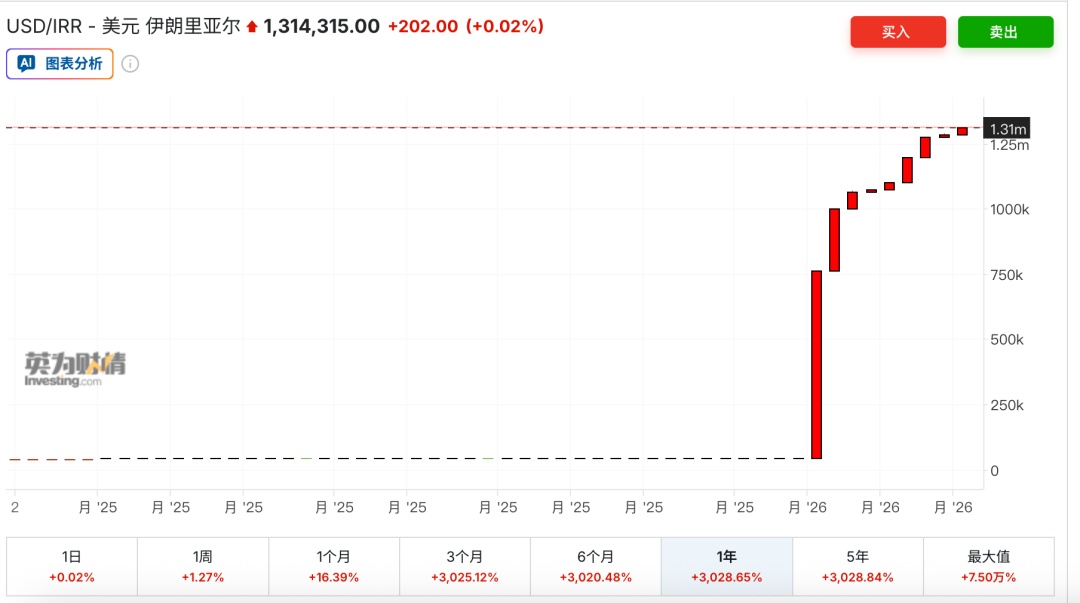This screenshot has height=603, width=1080.
Task: Select the 3个月 period tab
Action: [x=464, y=566]
